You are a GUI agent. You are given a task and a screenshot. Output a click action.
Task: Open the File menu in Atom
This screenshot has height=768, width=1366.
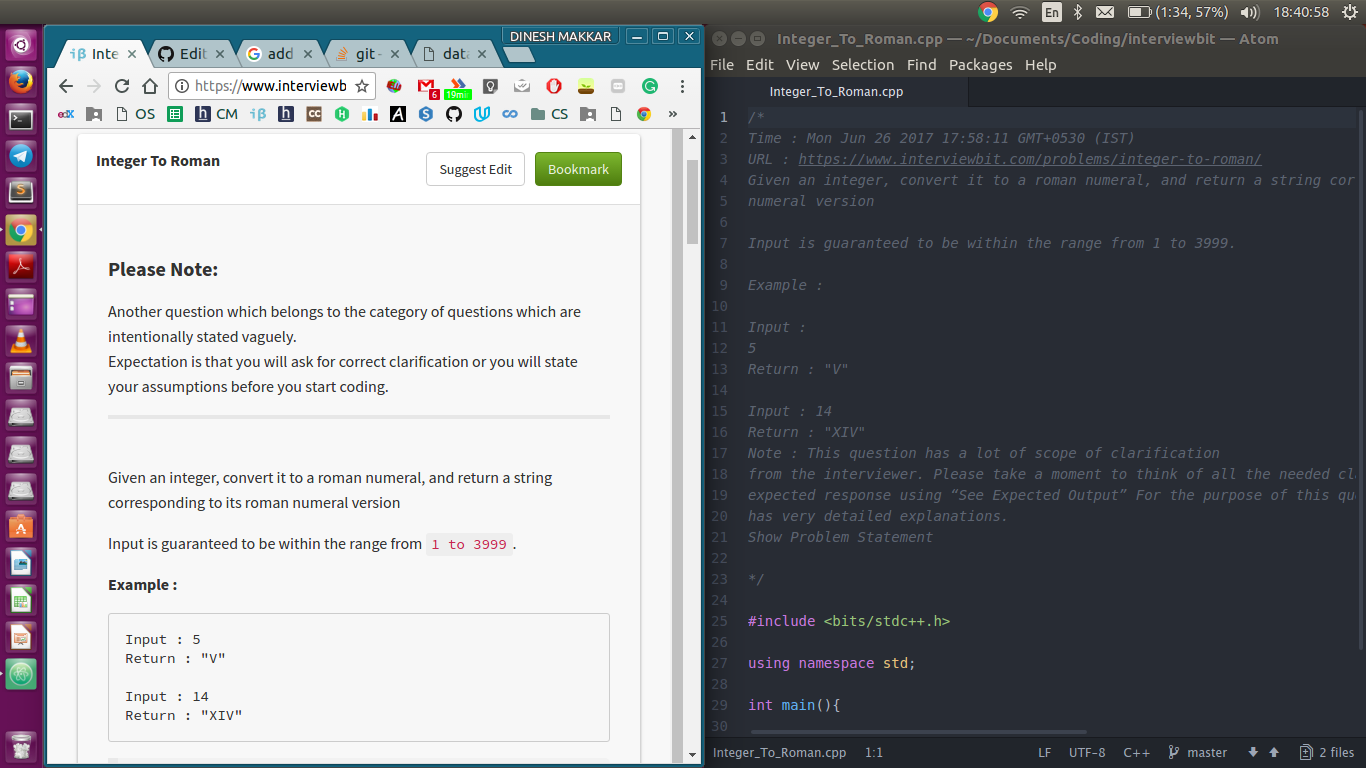(722, 64)
